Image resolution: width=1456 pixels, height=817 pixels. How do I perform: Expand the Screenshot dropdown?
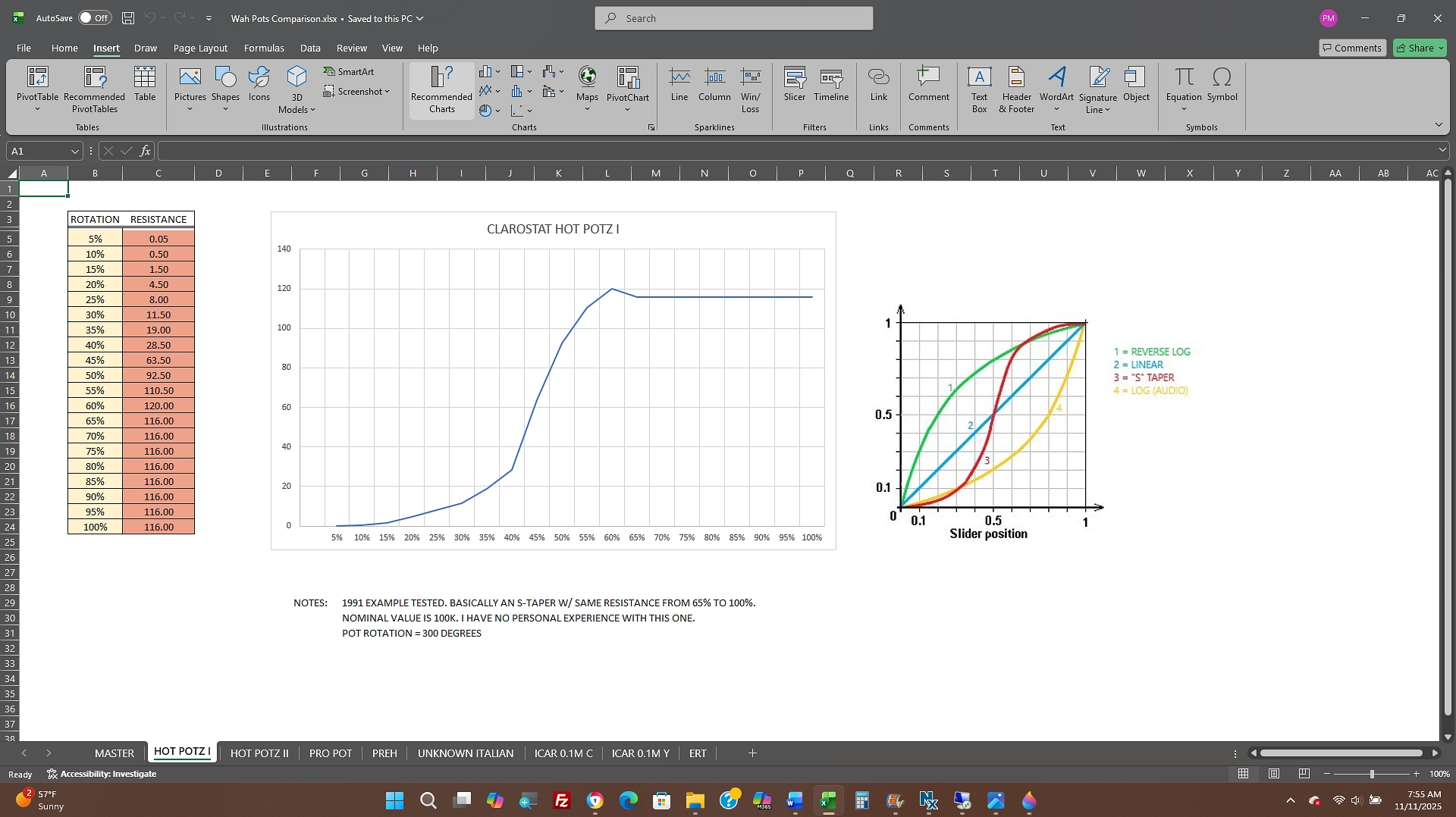pyautogui.click(x=356, y=92)
